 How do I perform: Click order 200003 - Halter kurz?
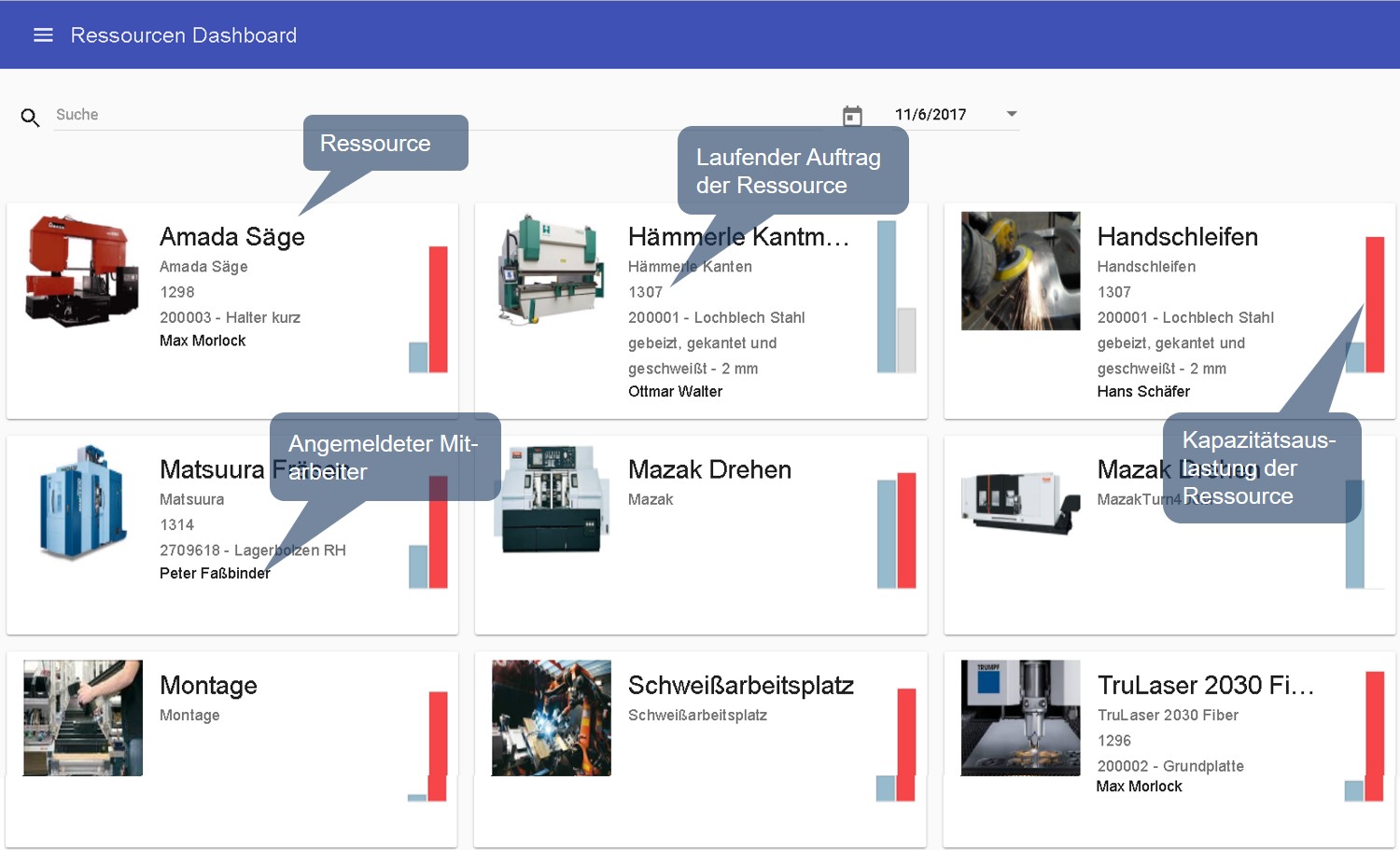click(x=230, y=317)
